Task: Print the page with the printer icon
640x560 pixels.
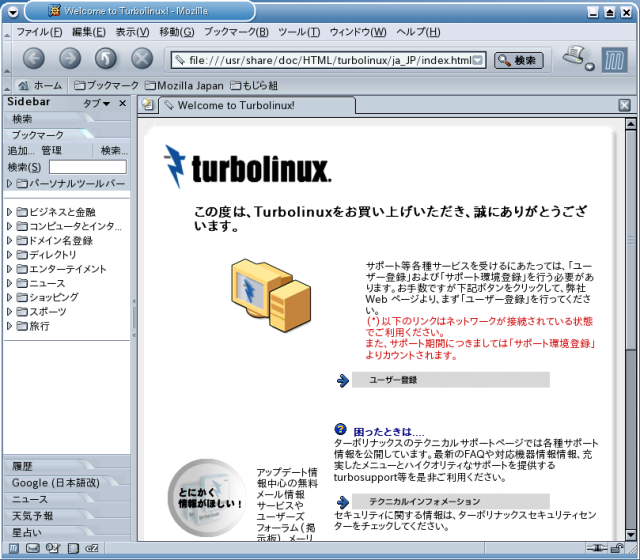Action: point(575,56)
